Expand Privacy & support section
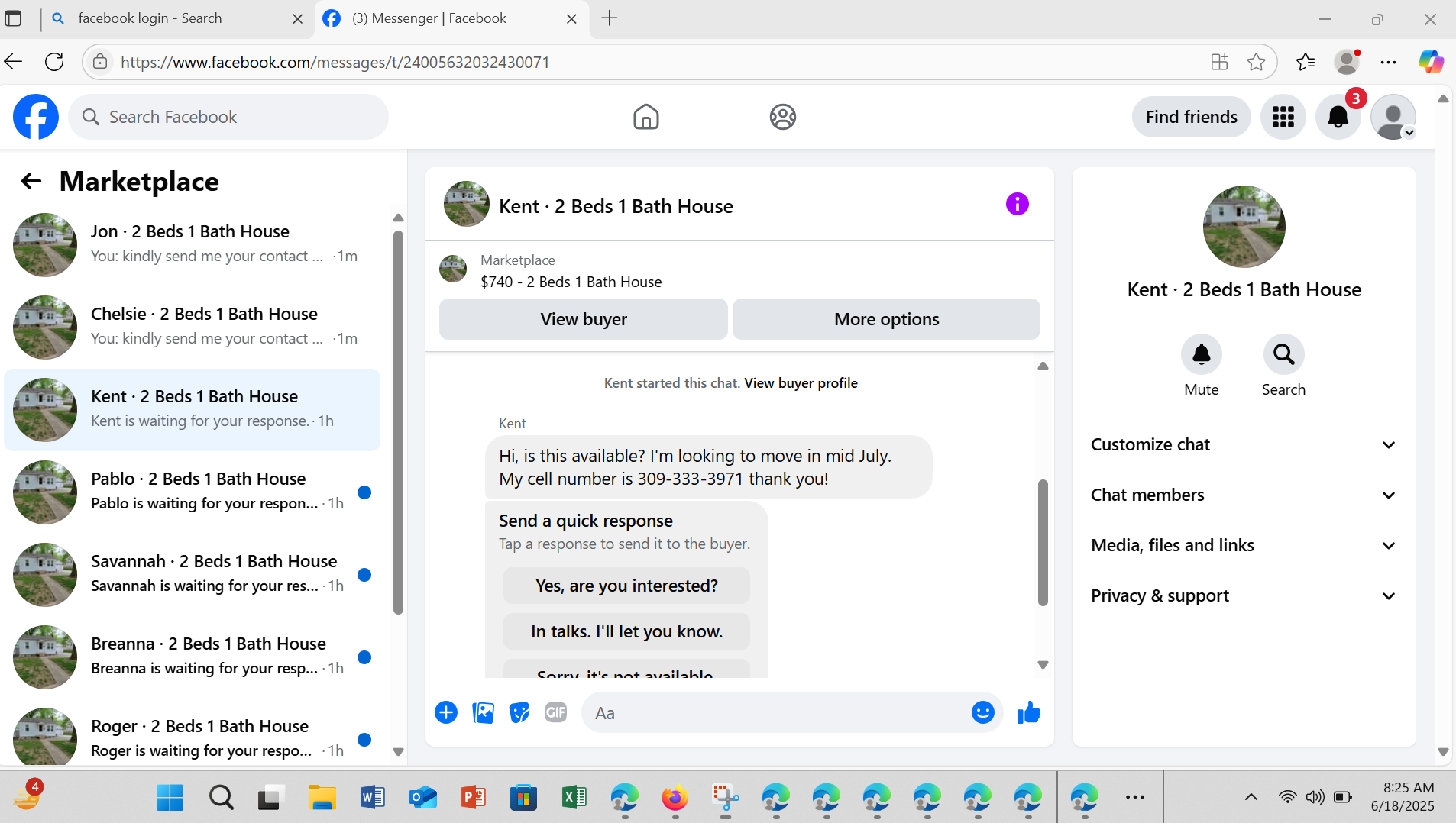Screen dimensions: 1456x823 (1244, 596)
